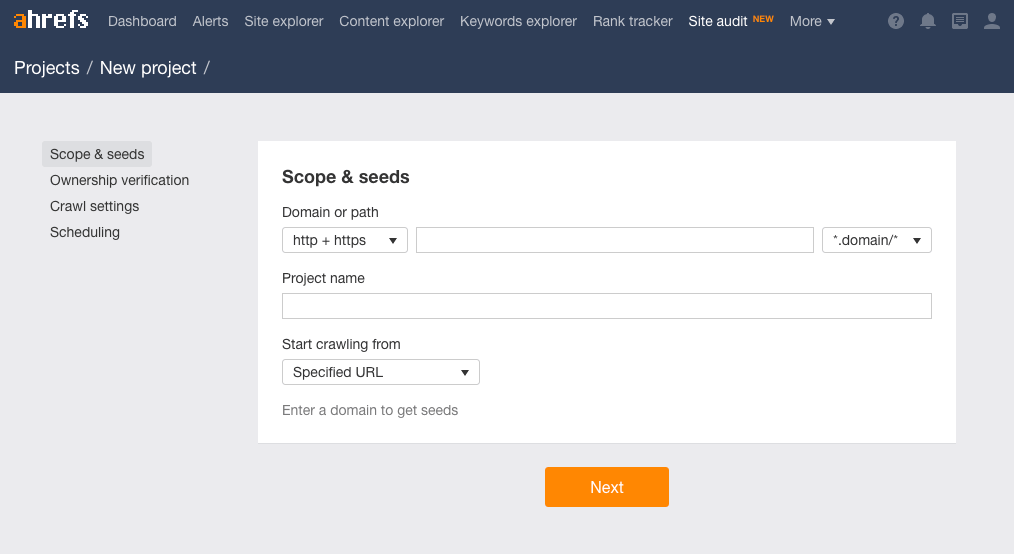Image resolution: width=1014 pixels, height=554 pixels.
Task: Select Ownership verification in sidebar
Action: (x=119, y=180)
